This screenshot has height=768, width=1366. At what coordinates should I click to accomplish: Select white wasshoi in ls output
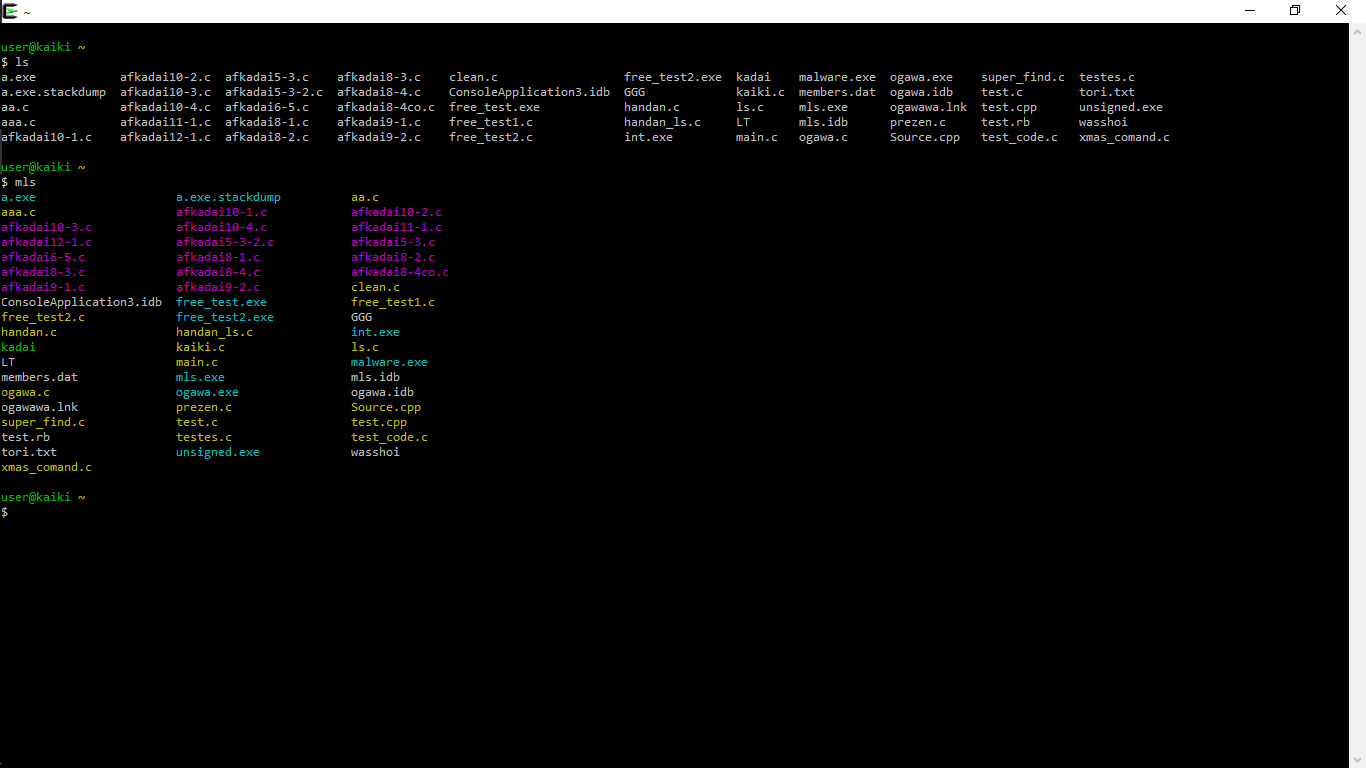(1103, 122)
